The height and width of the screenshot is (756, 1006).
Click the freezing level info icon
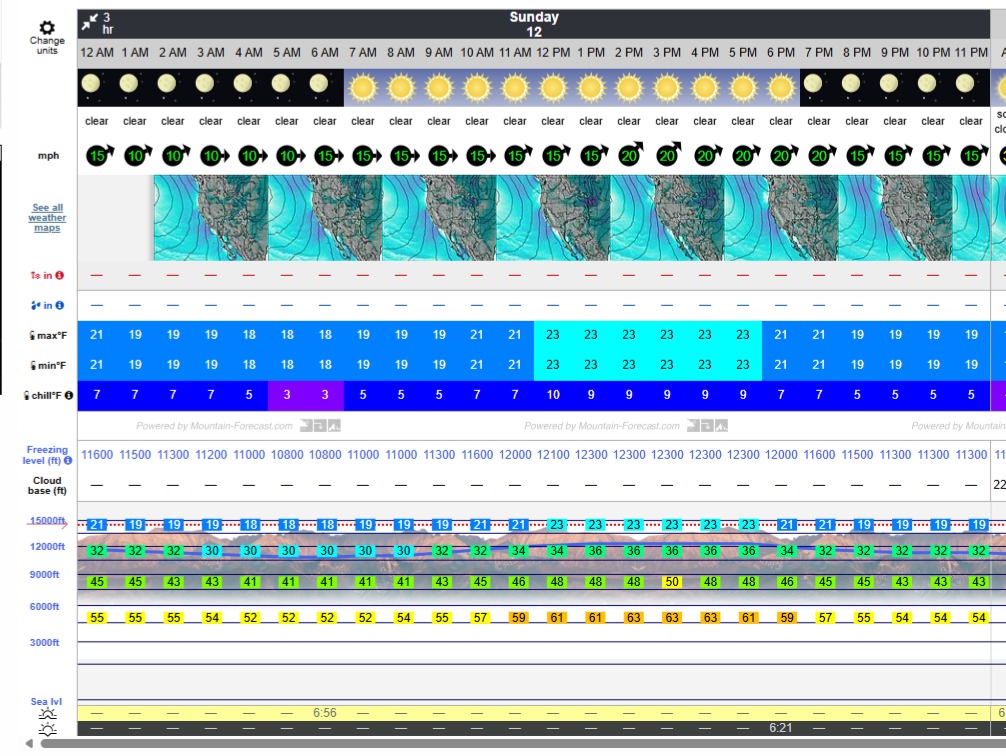68,460
